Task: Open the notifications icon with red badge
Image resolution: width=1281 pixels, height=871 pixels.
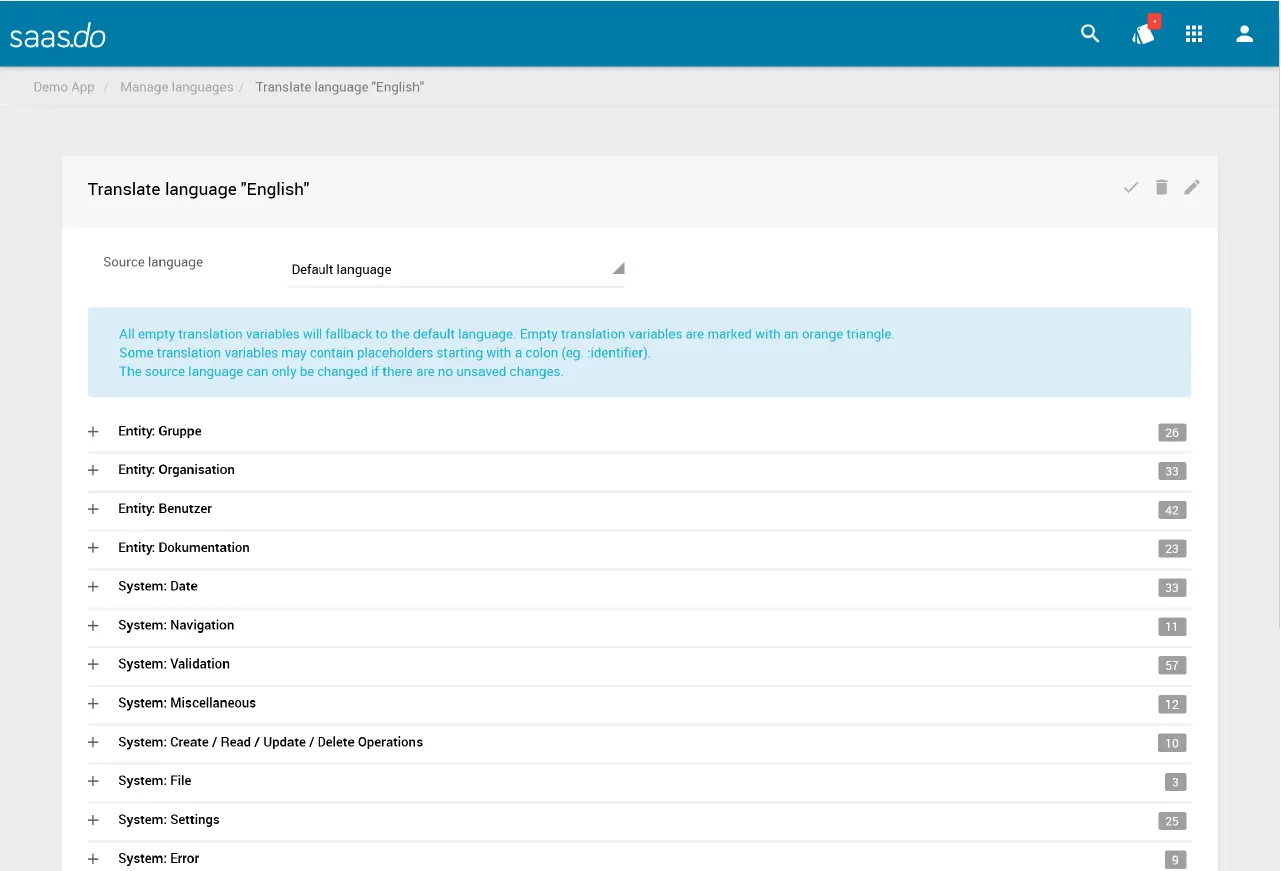Action: pos(1143,34)
